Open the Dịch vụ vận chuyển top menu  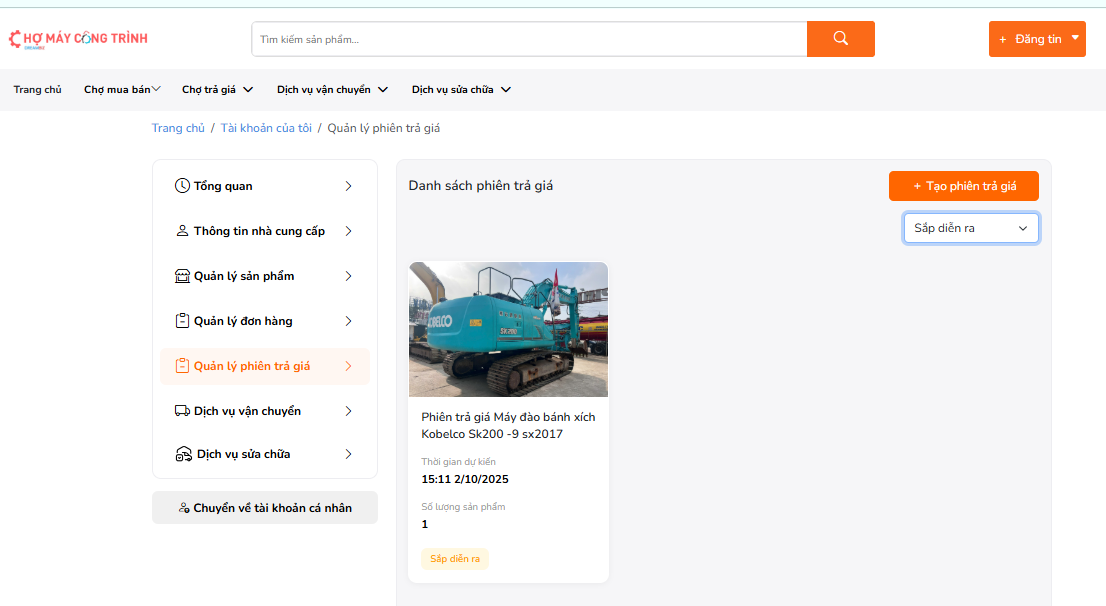pyautogui.click(x=332, y=90)
